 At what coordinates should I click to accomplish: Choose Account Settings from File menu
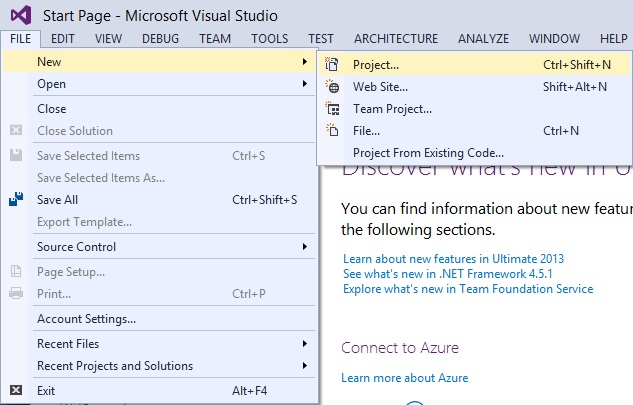click(86, 319)
